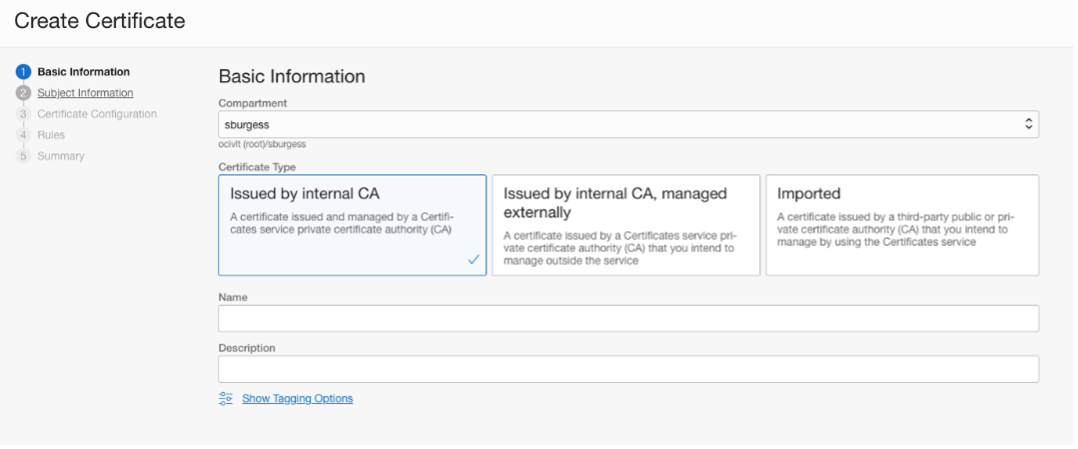The height and width of the screenshot is (449, 1078).
Task: Click the step 1 circle icon
Action: pos(23,72)
